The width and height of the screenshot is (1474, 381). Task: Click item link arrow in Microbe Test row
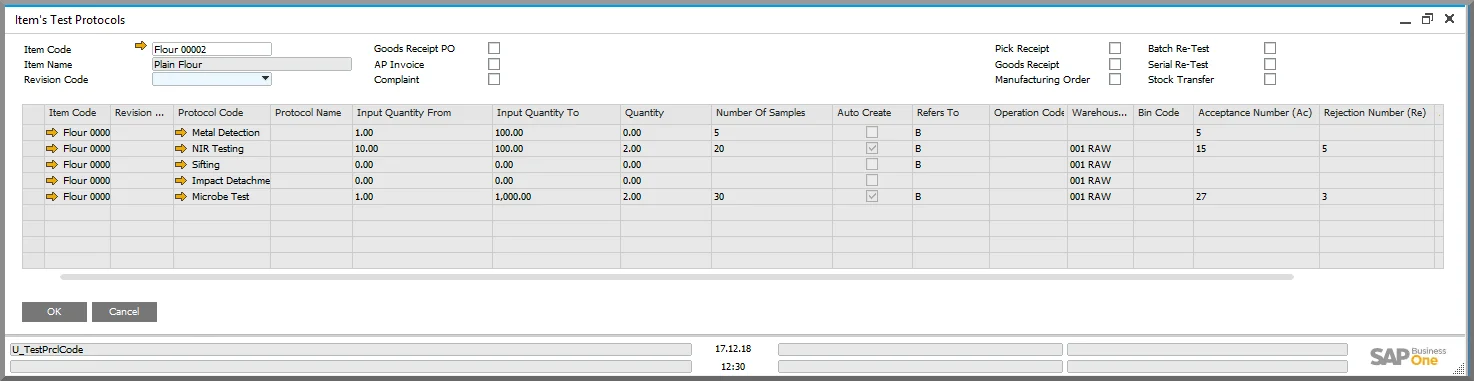click(x=52, y=196)
